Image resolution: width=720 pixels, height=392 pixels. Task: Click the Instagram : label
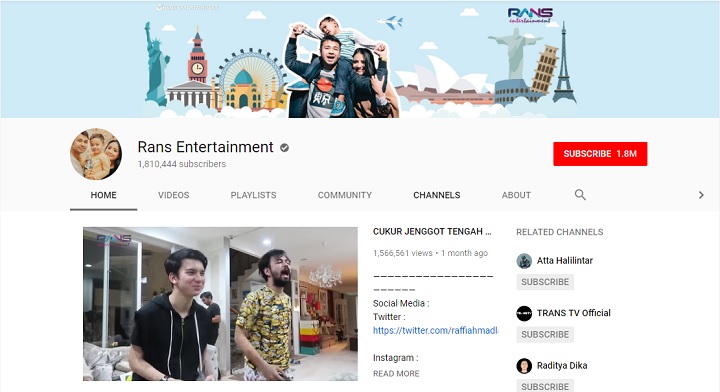[395, 358]
